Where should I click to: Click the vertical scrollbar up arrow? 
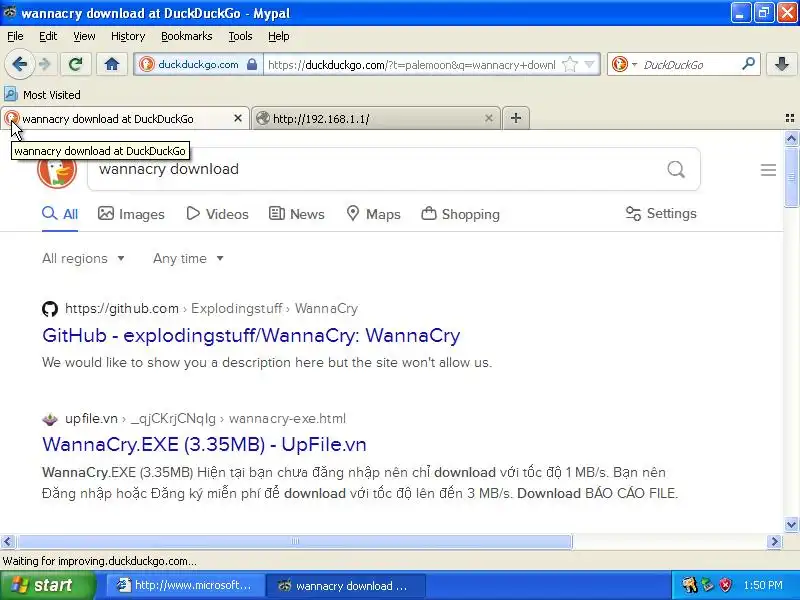[x=791, y=138]
